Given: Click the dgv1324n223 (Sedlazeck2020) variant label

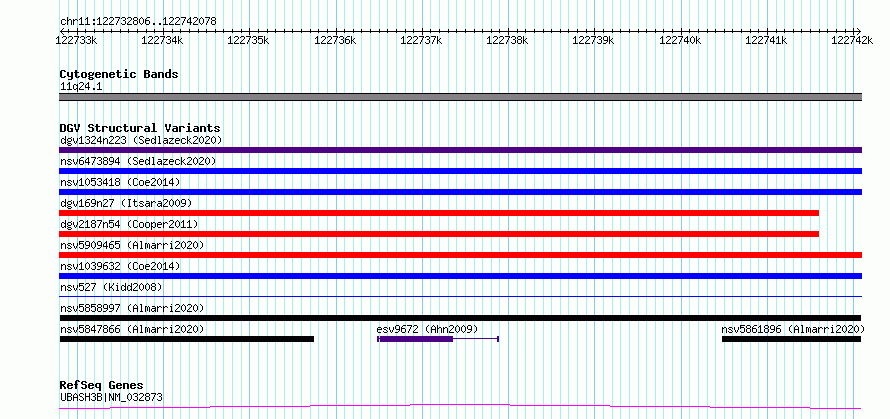Looking at the screenshot, I should click(x=141, y=140).
